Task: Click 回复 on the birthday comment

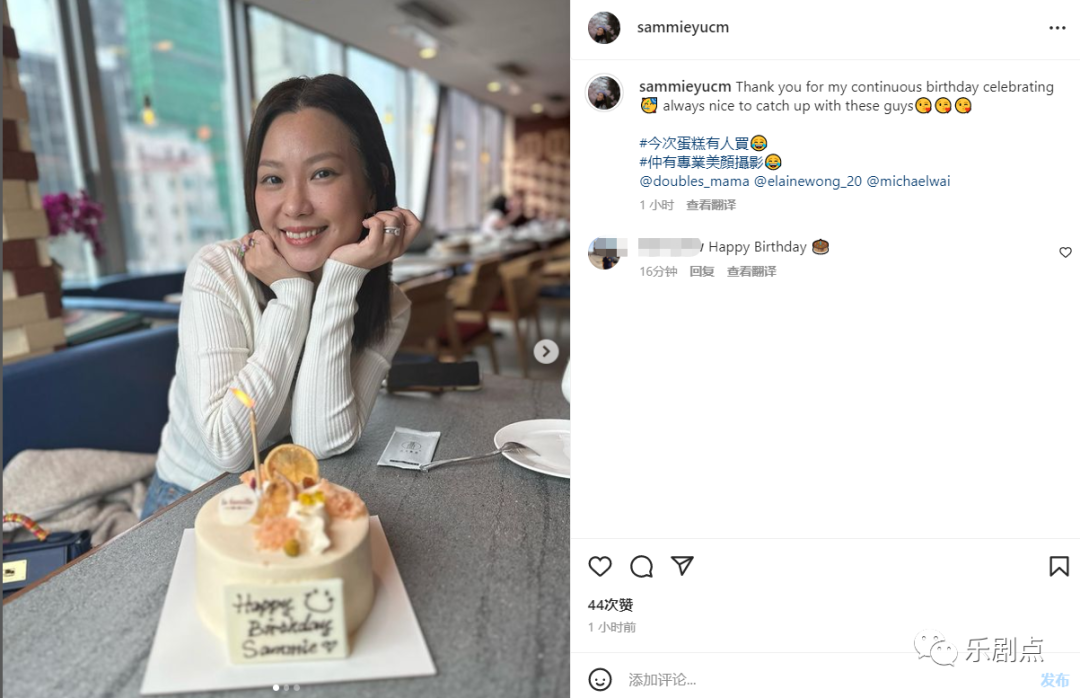Action: [702, 271]
